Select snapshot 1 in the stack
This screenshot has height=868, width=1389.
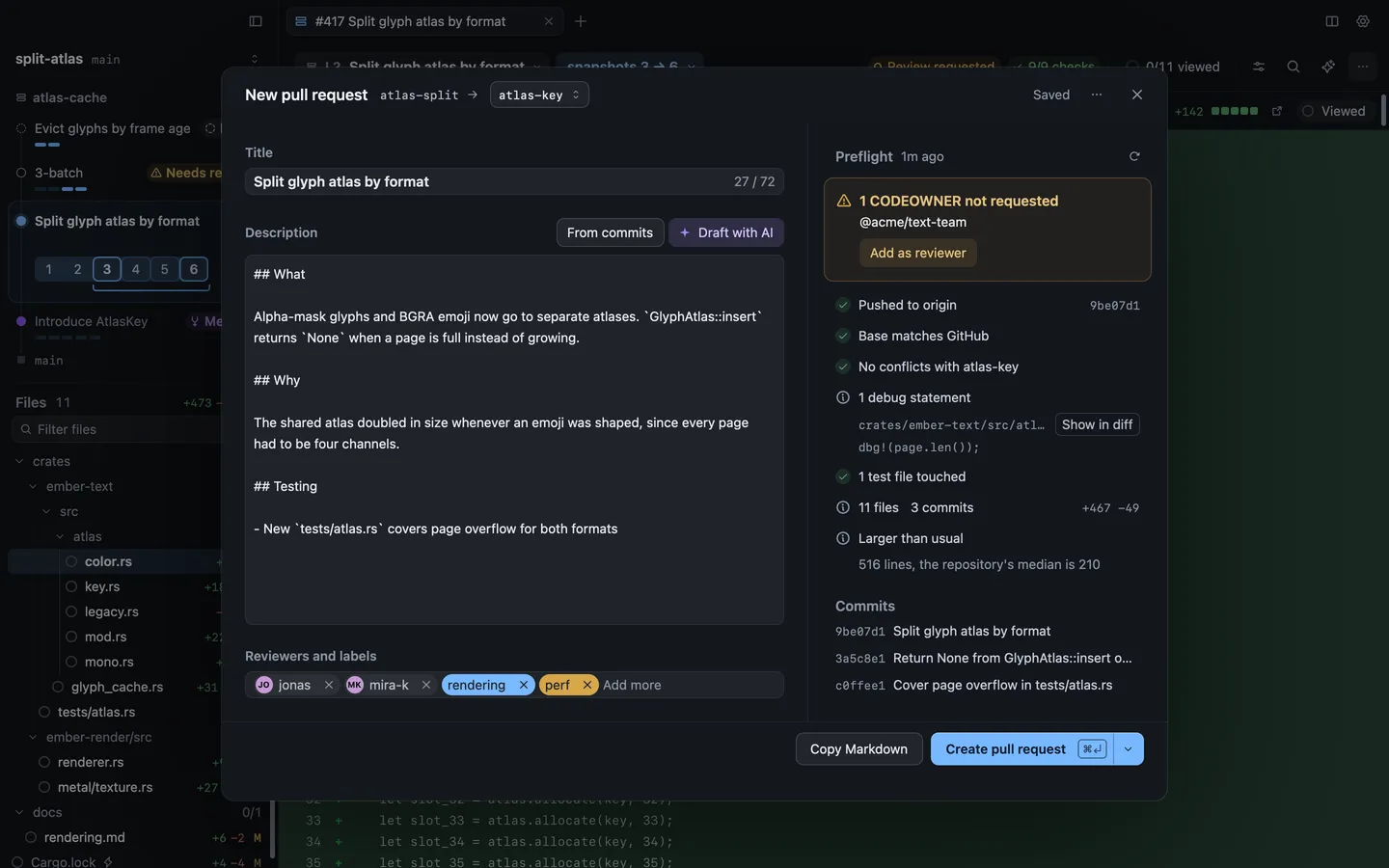pos(49,269)
